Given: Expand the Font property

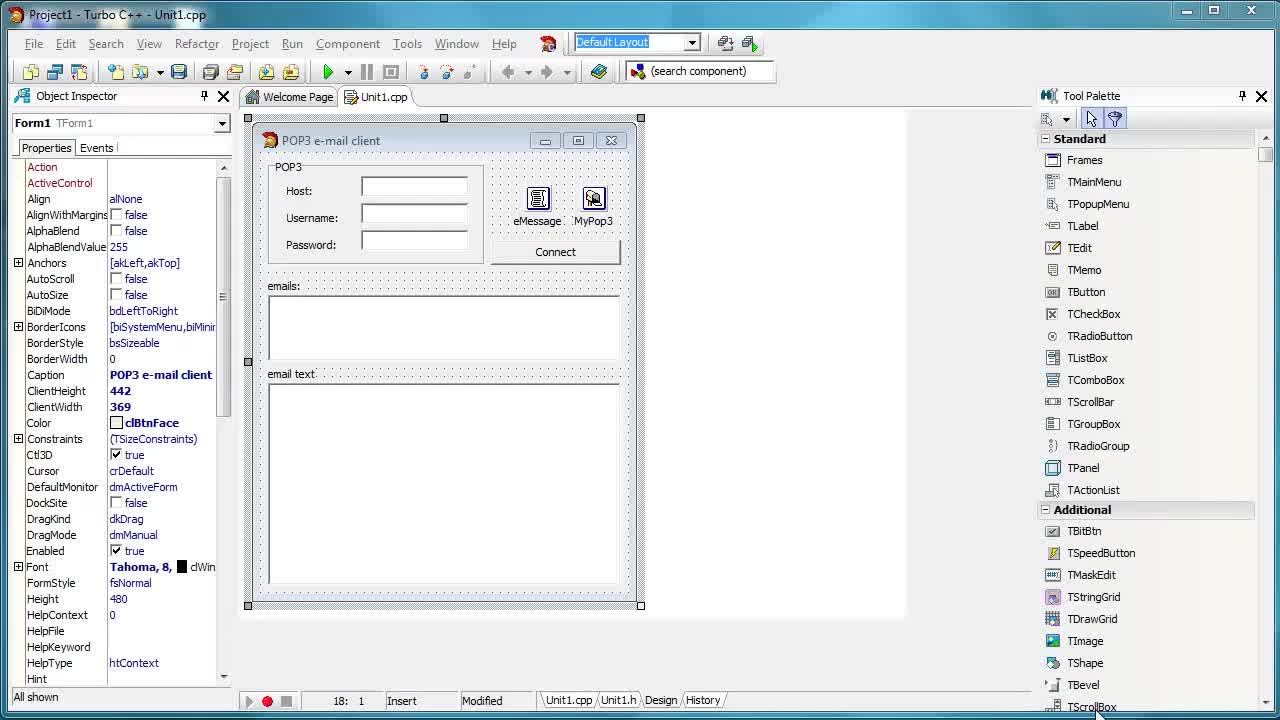Looking at the screenshot, I should (x=18, y=567).
